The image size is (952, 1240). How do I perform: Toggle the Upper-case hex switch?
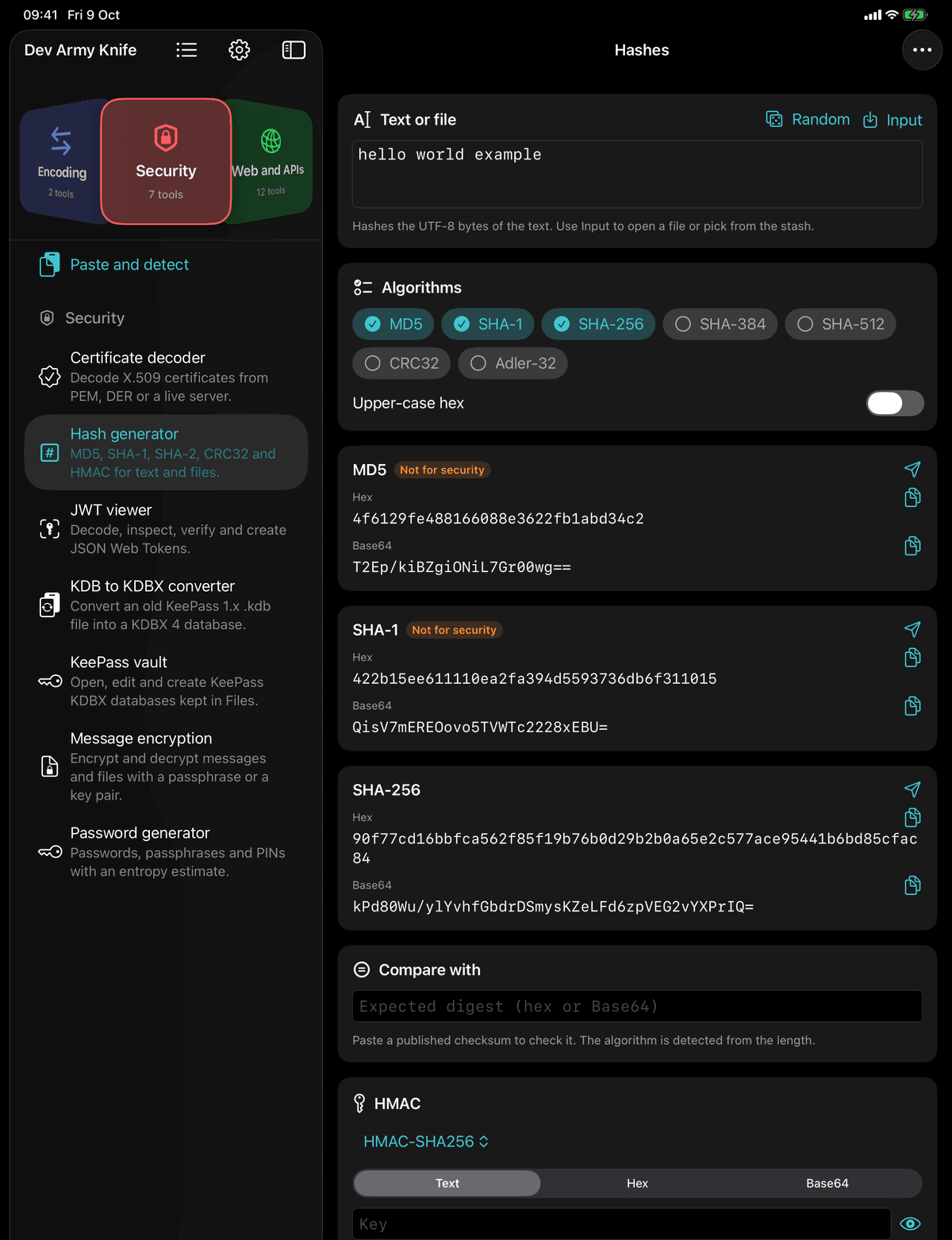[895, 403]
